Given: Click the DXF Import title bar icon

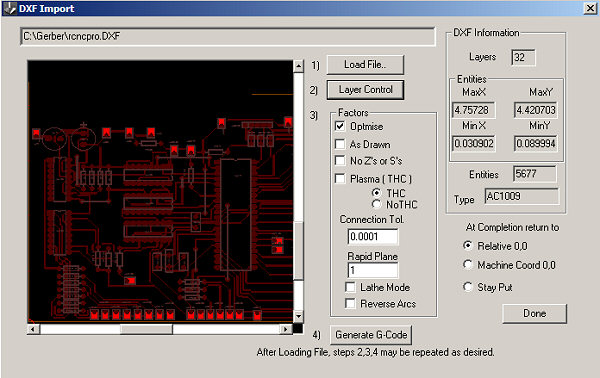Looking at the screenshot, I should point(9,8).
